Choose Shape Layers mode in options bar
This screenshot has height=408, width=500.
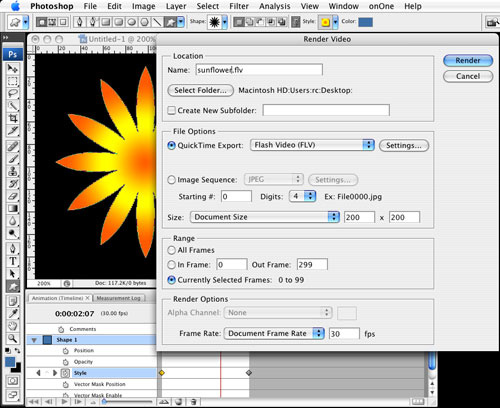point(41,22)
